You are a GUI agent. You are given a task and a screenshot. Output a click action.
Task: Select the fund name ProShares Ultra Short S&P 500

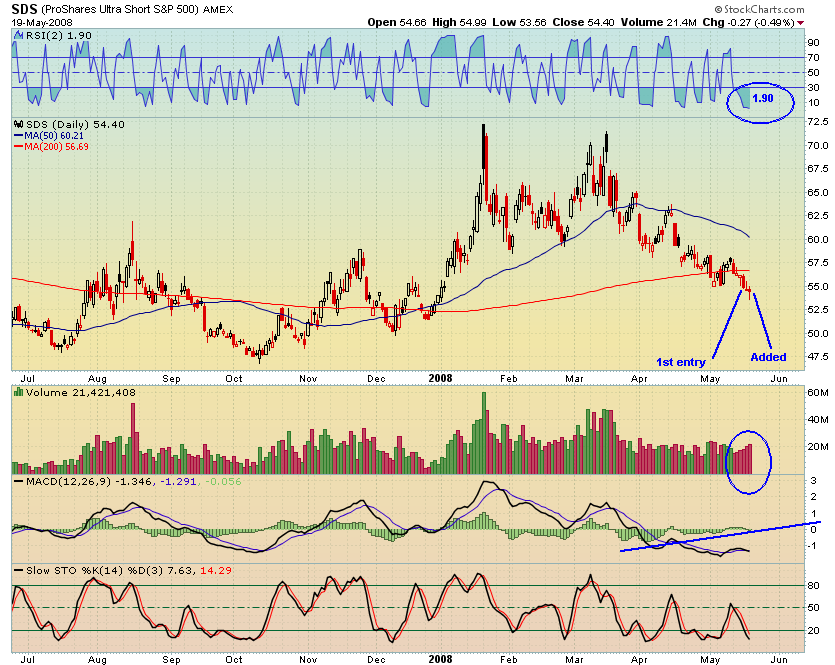[120, 10]
